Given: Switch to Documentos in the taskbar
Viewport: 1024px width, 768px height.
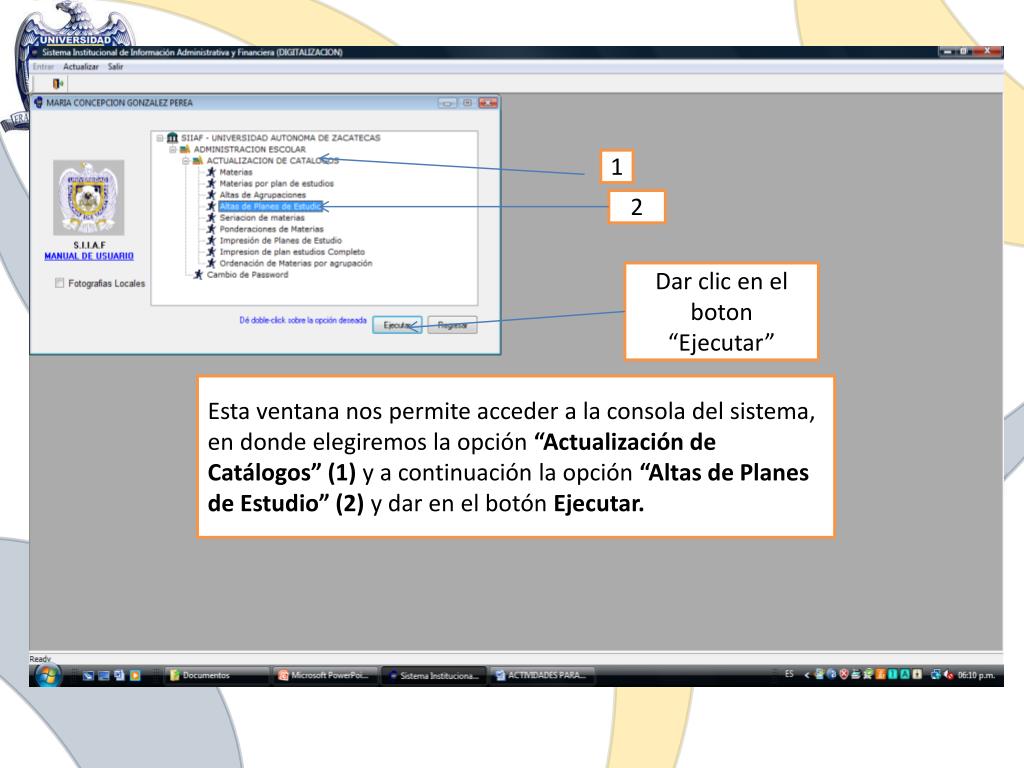Looking at the screenshot, I should 205,676.
